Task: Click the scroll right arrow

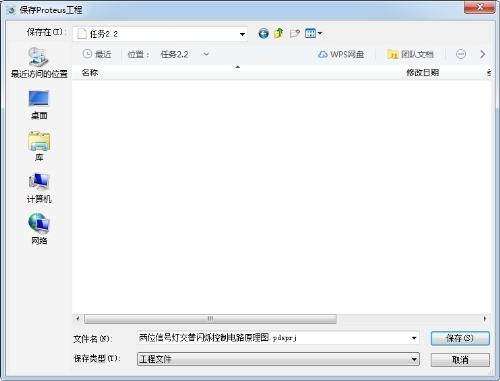Action: 485,319
